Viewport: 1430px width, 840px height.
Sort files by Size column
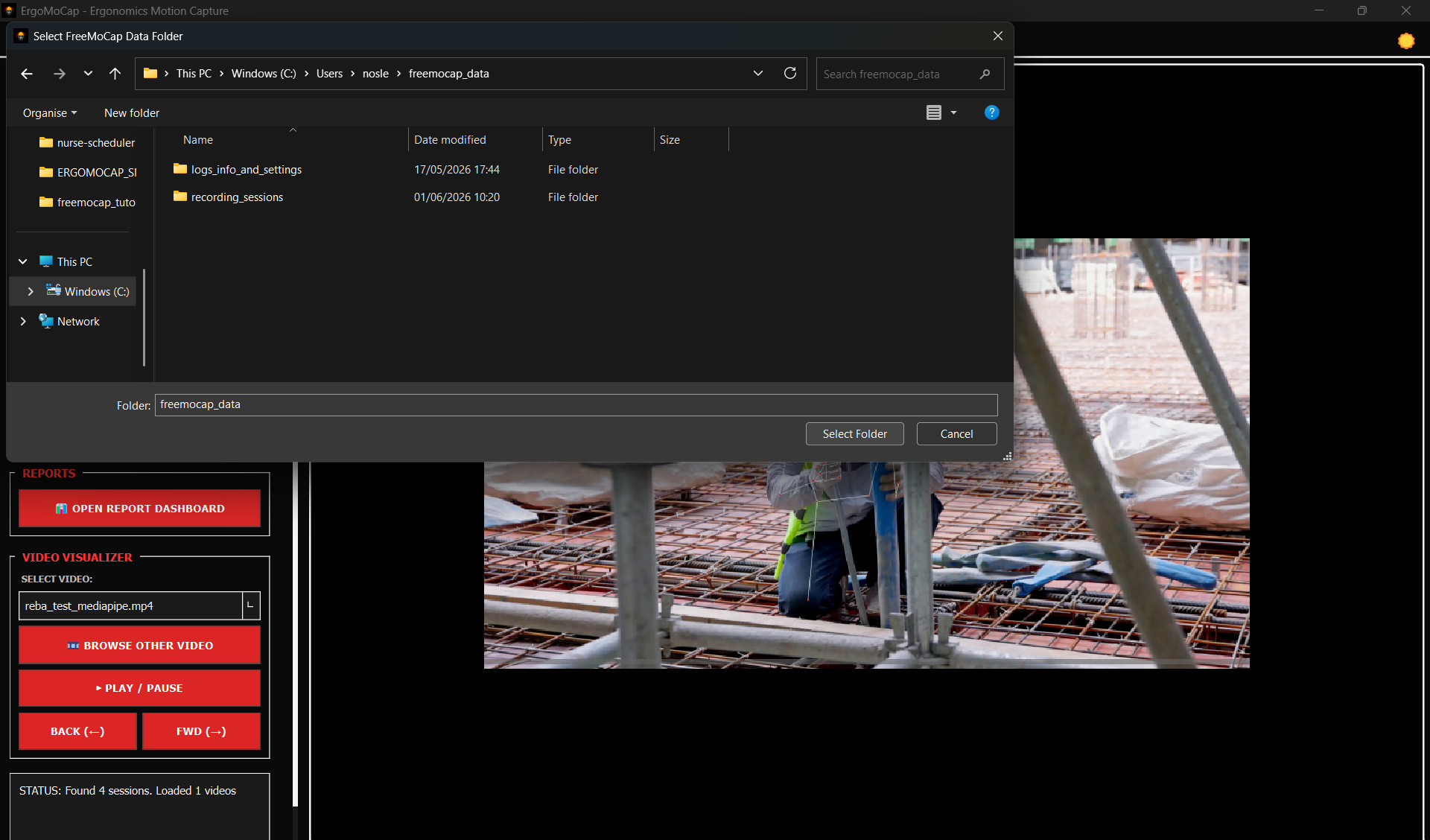[670, 140]
